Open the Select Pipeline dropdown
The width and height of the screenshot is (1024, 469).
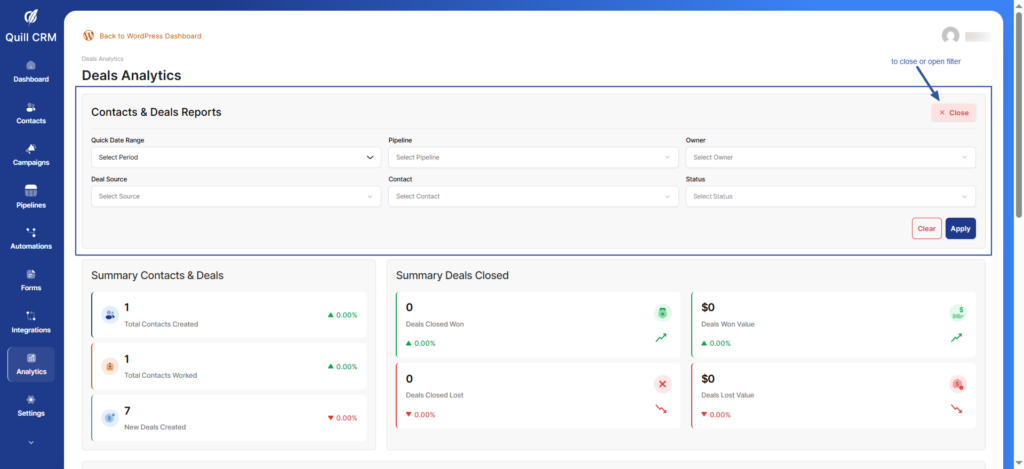tap(533, 157)
